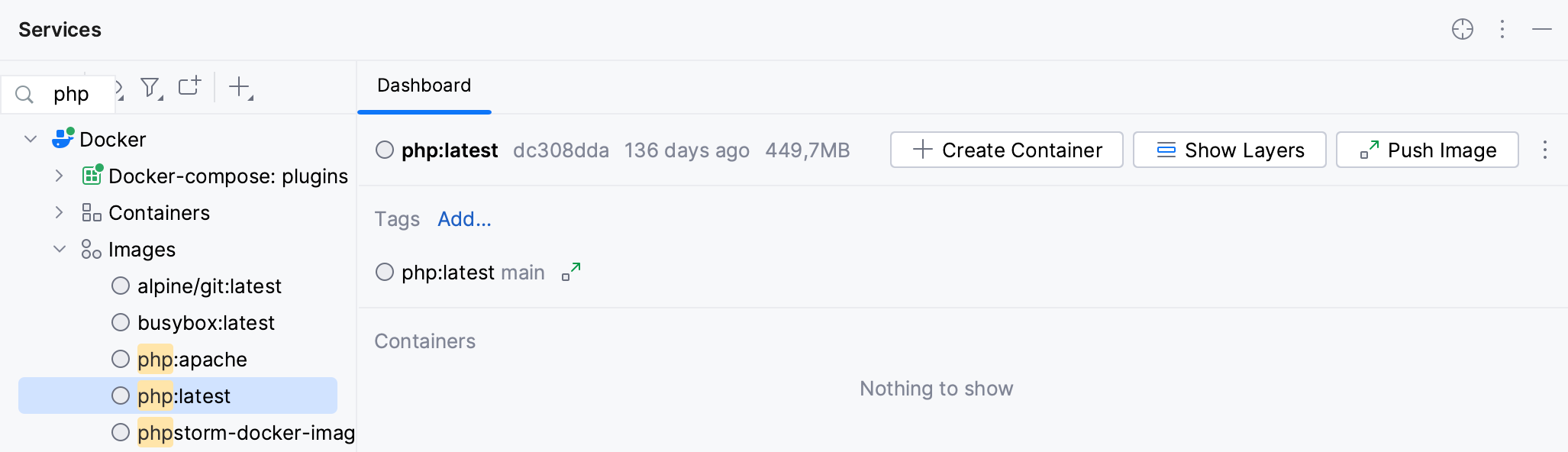The height and width of the screenshot is (452, 1568).
Task: Open the kebab menu next to Push Image
Action: pos(1544,150)
